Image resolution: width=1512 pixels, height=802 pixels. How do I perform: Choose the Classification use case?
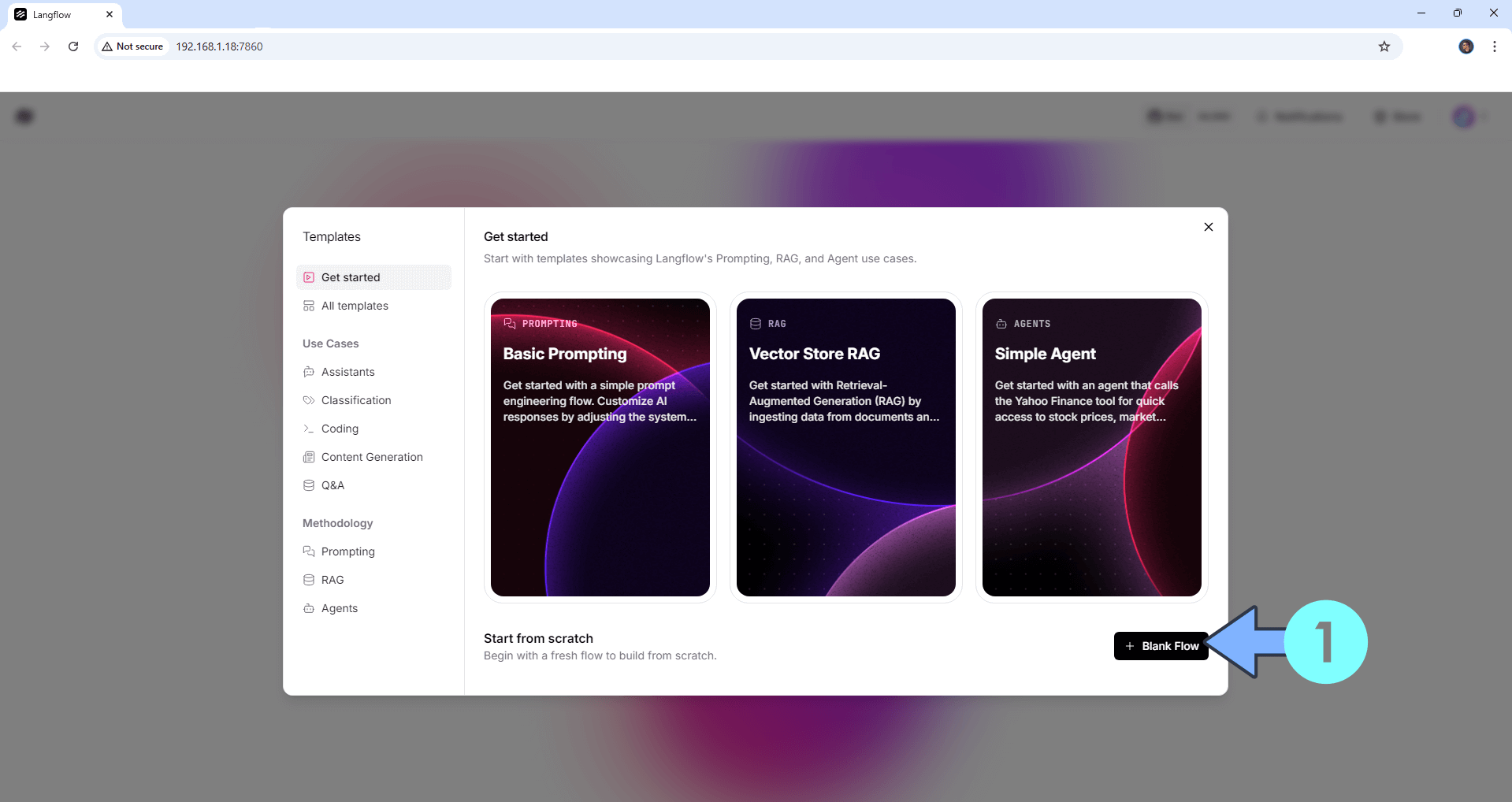tap(373, 400)
